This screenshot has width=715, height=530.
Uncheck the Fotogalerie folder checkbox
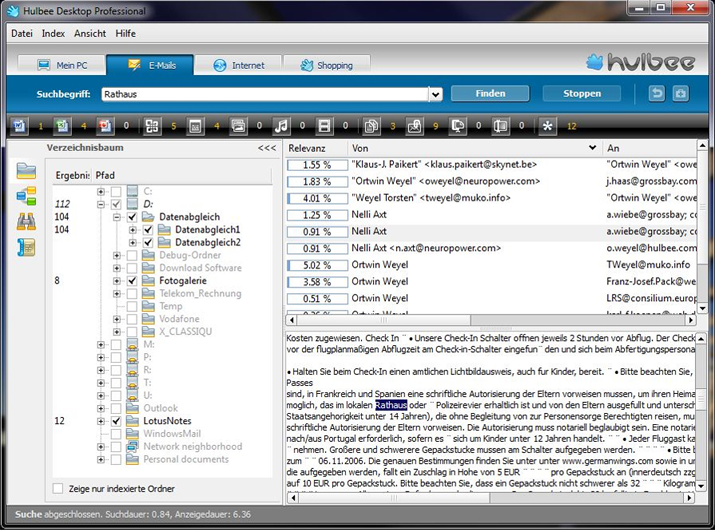(x=133, y=282)
